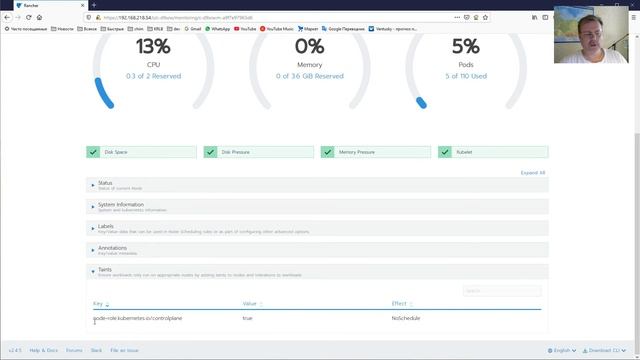Click the Memory 0 of 3.6 GiB Reserved text

(310, 76)
